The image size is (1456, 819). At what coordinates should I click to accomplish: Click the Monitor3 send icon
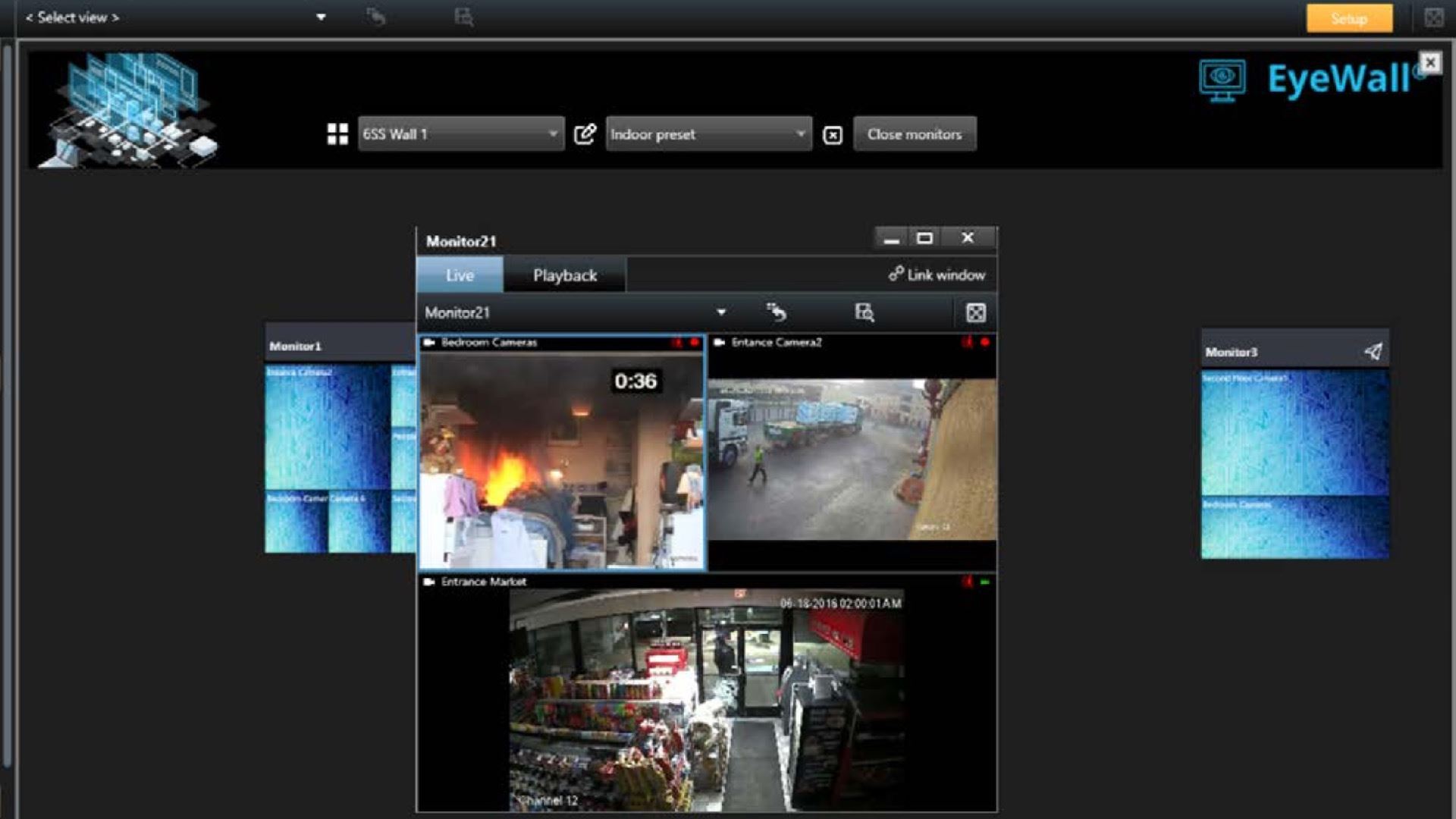(1373, 351)
